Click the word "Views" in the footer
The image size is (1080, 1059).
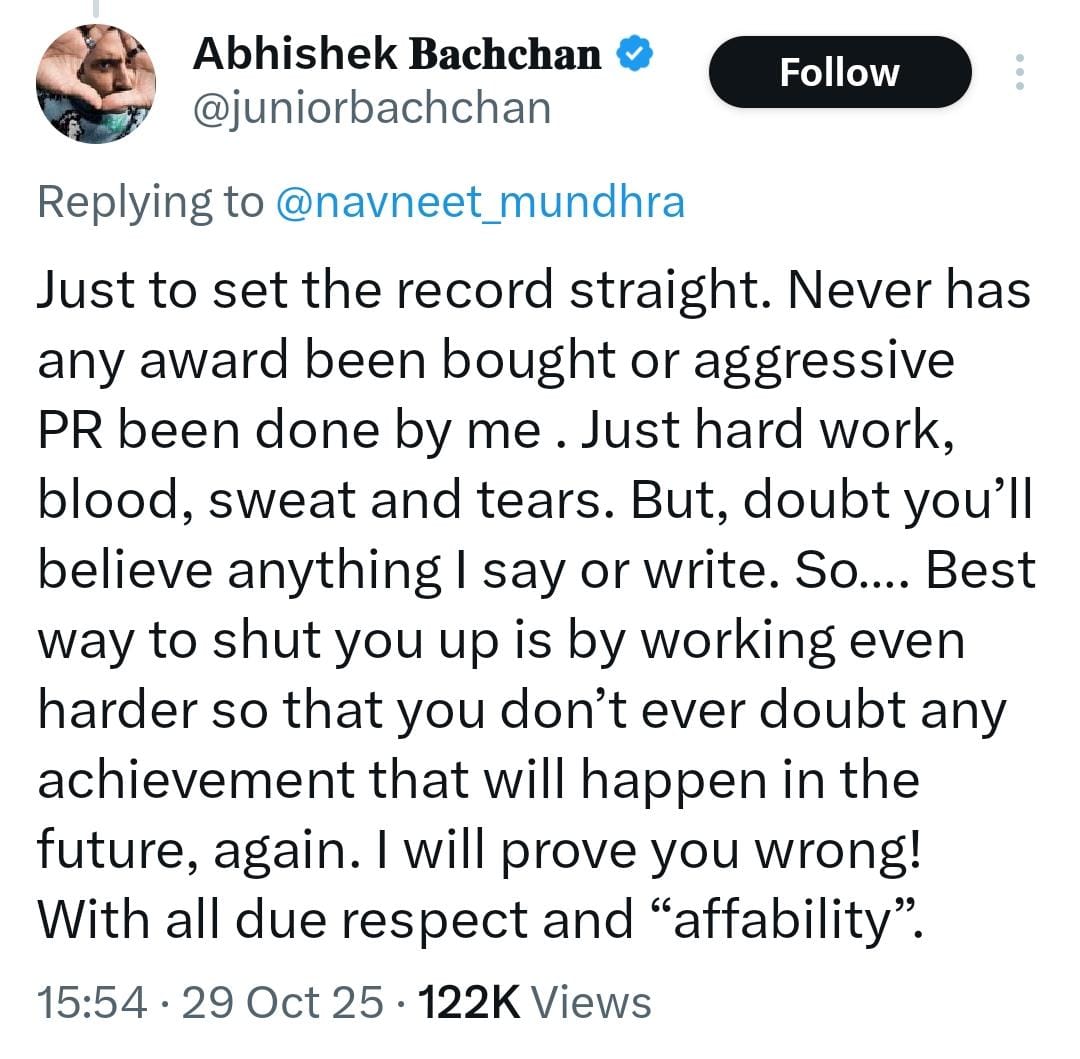590,1001
